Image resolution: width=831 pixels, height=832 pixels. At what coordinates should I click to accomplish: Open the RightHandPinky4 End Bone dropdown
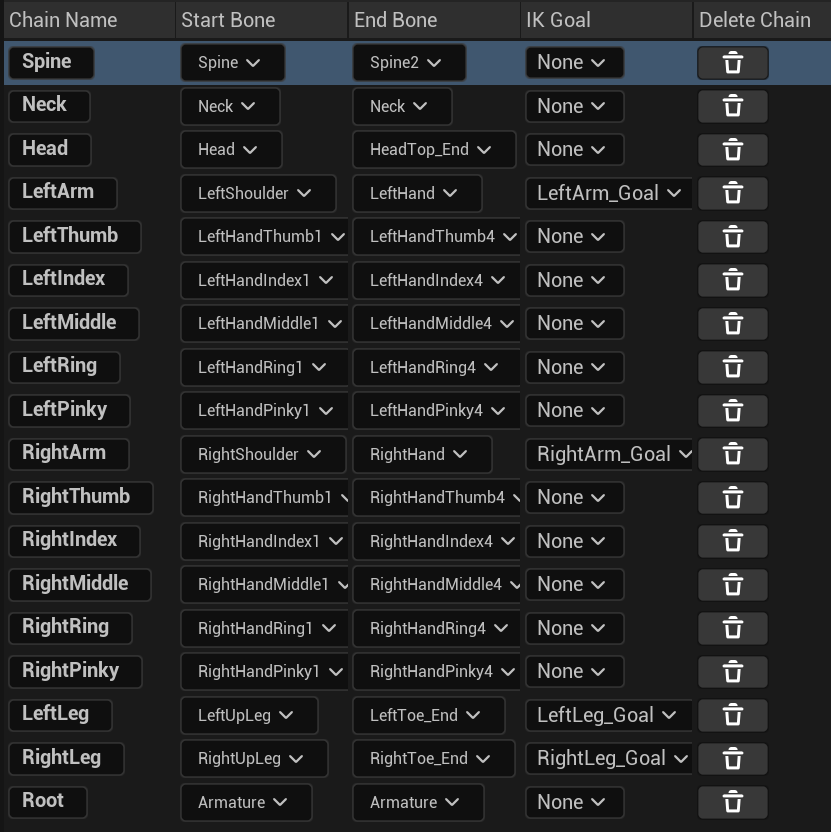(436, 672)
